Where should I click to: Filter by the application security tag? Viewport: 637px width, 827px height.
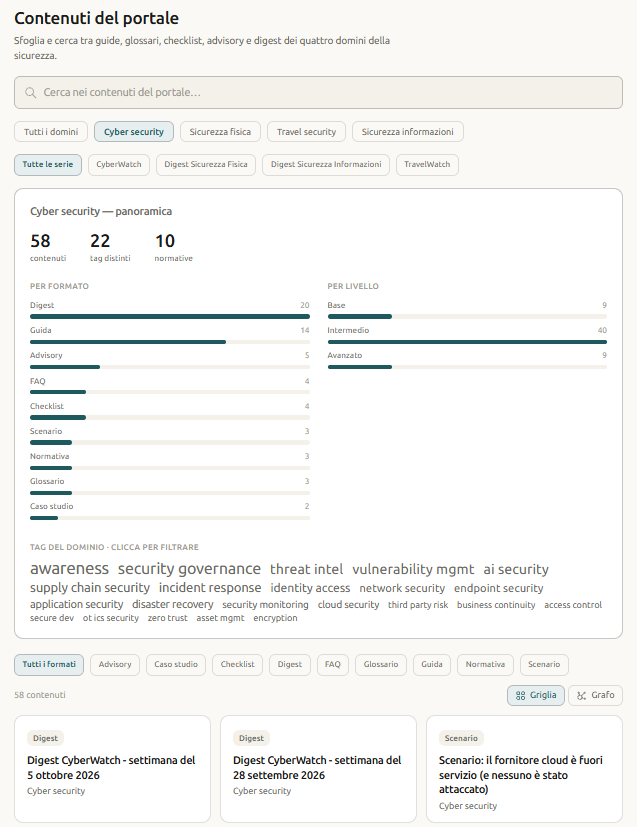tap(76, 604)
